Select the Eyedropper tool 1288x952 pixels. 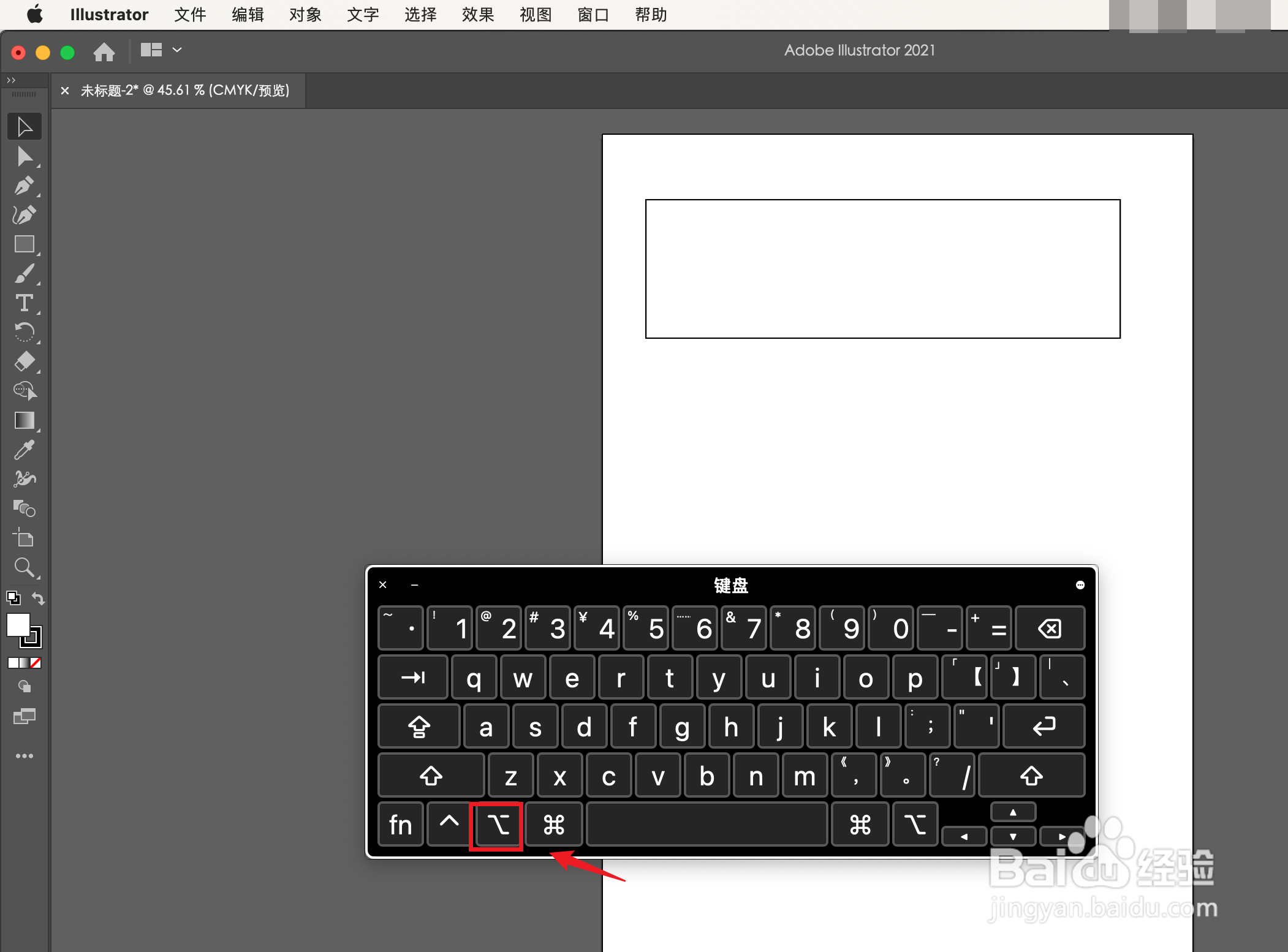pyautogui.click(x=24, y=450)
